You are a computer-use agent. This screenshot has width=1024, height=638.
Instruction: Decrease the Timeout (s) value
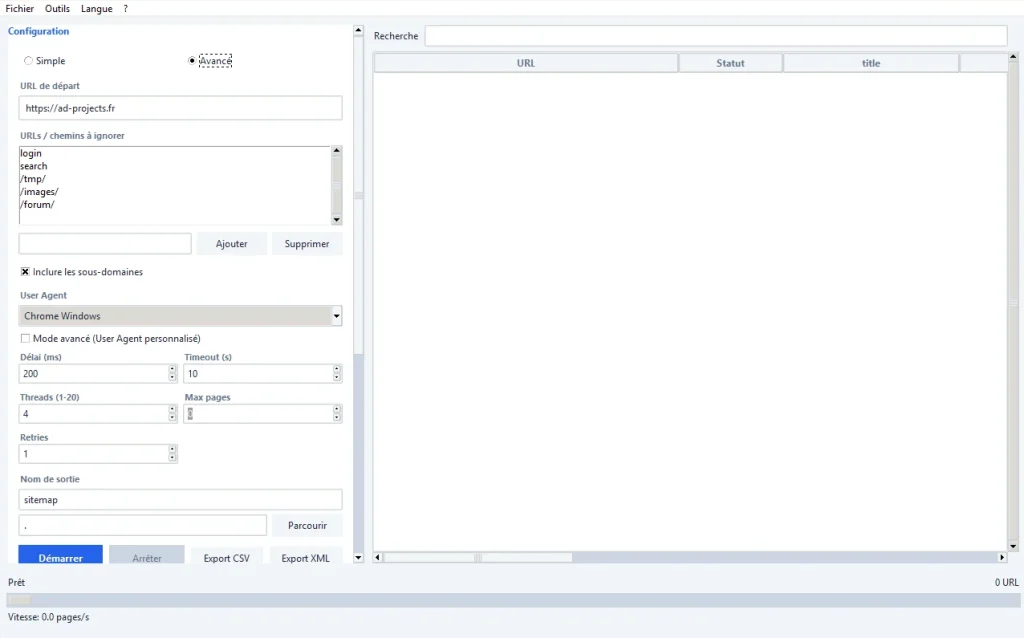coord(337,377)
